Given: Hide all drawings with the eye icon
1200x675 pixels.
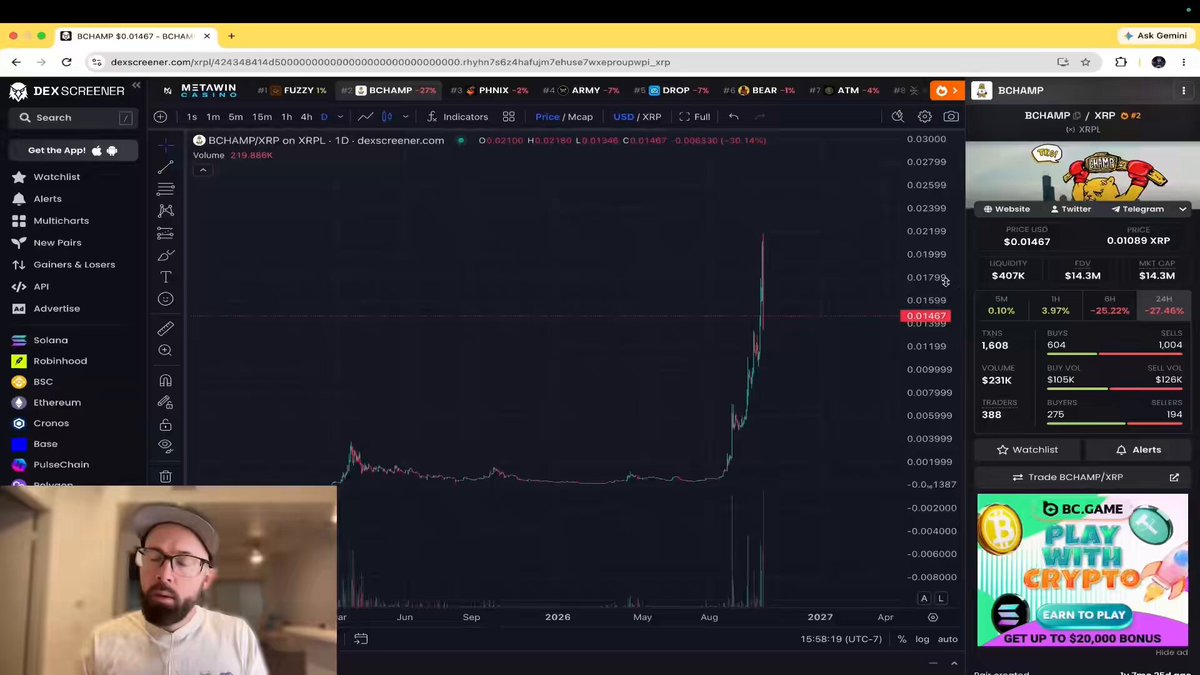Looking at the screenshot, I should click(x=166, y=446).
